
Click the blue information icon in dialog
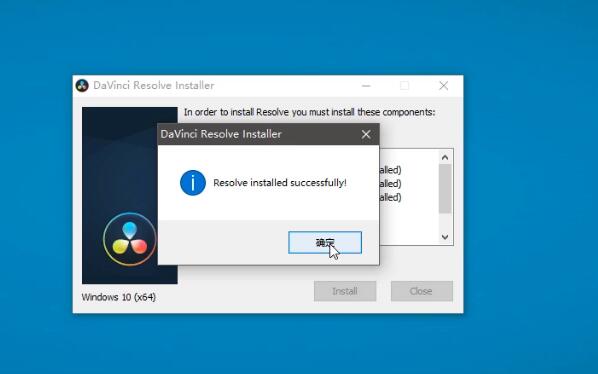tap(193, 183)
